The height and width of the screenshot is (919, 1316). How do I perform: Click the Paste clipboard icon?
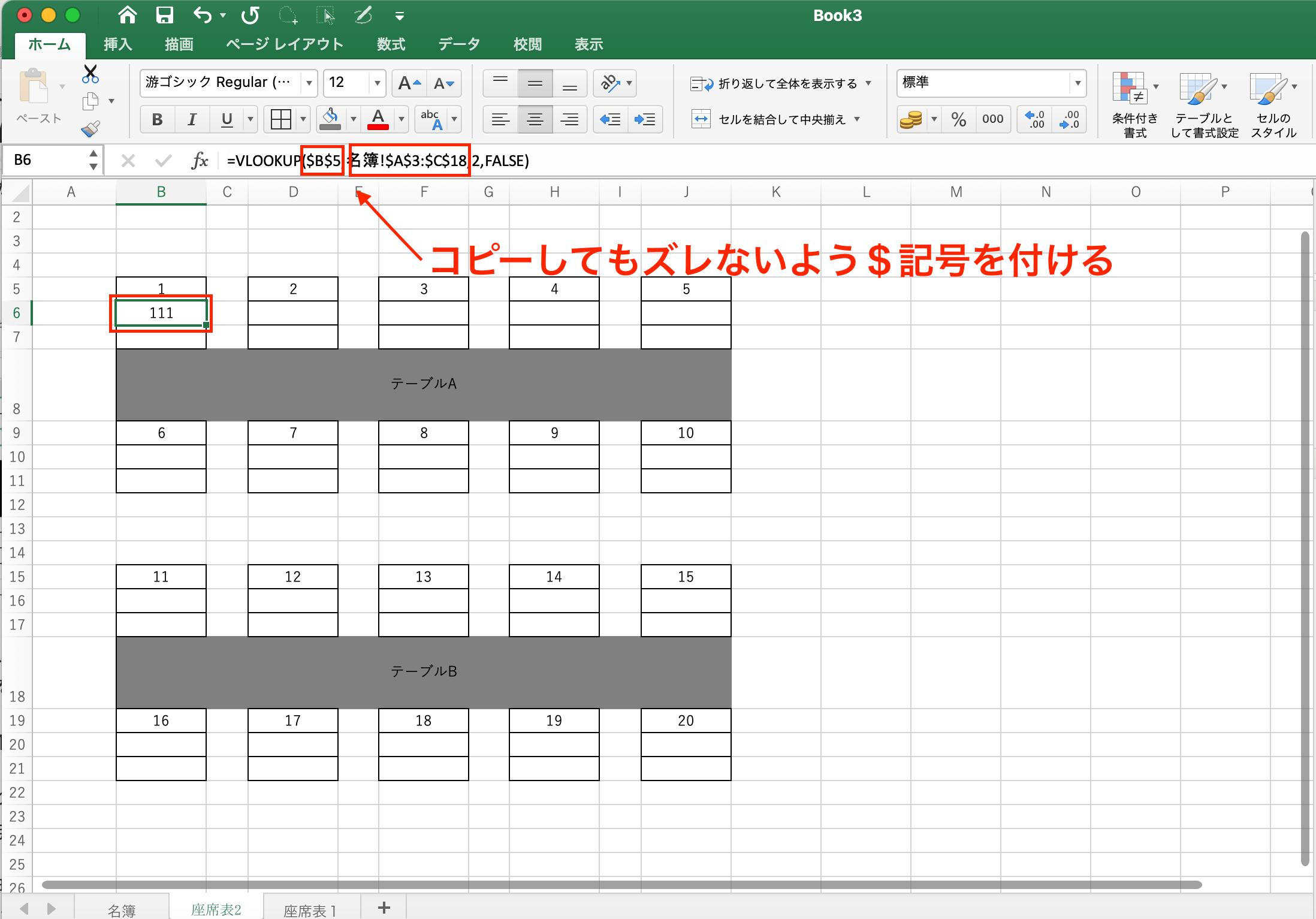click(x=34, y=87)
